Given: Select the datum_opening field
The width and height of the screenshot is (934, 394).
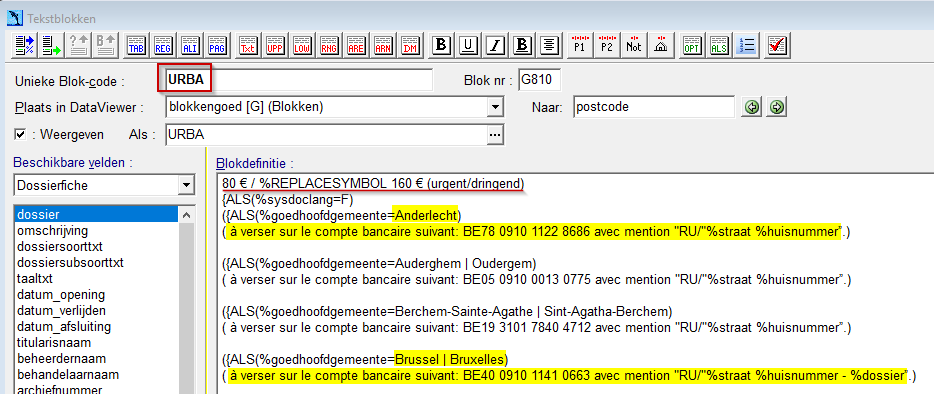Looking at the screenshot, I should click(61, 294).
